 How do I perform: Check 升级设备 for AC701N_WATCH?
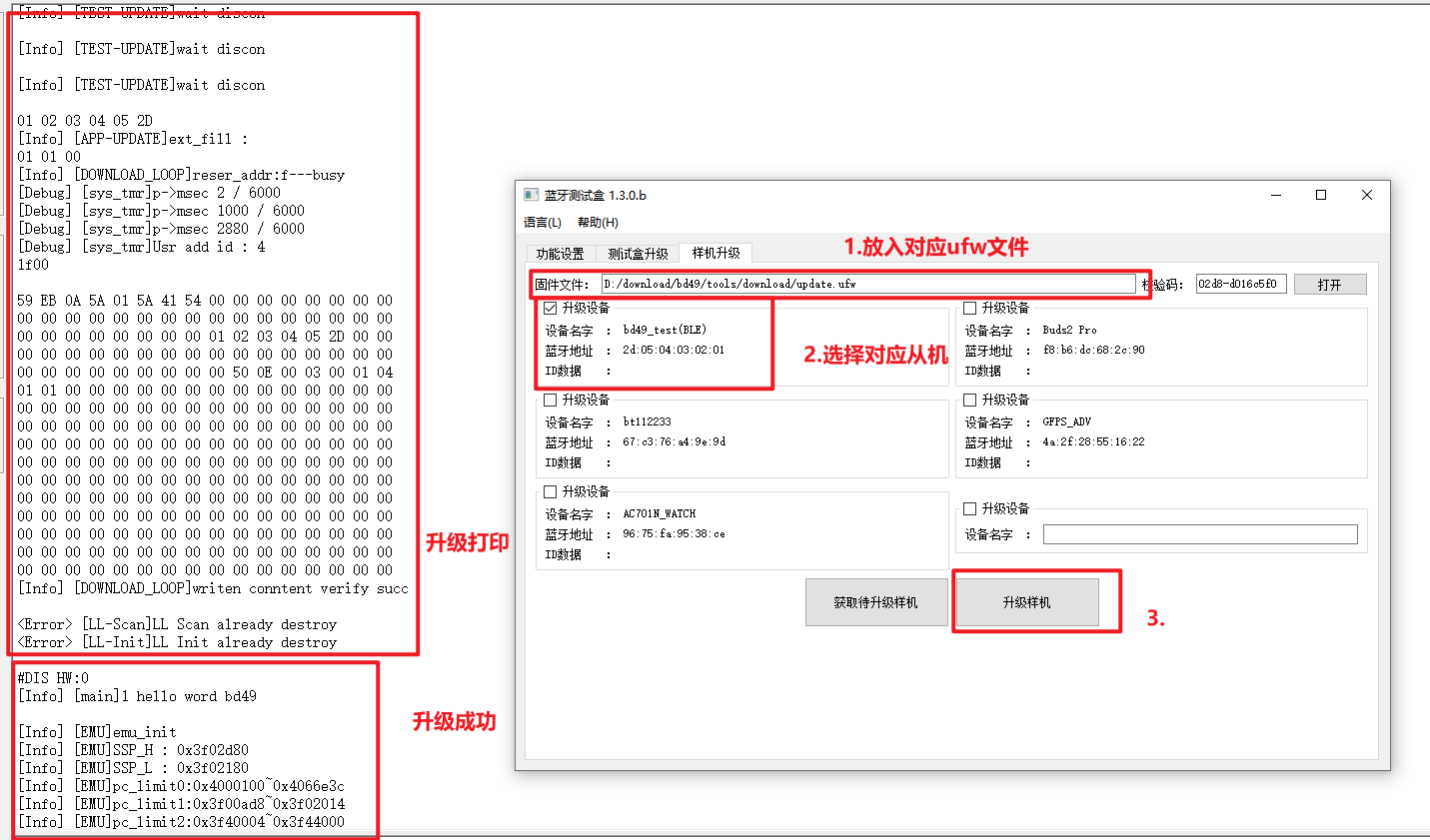tap(550, 491)
